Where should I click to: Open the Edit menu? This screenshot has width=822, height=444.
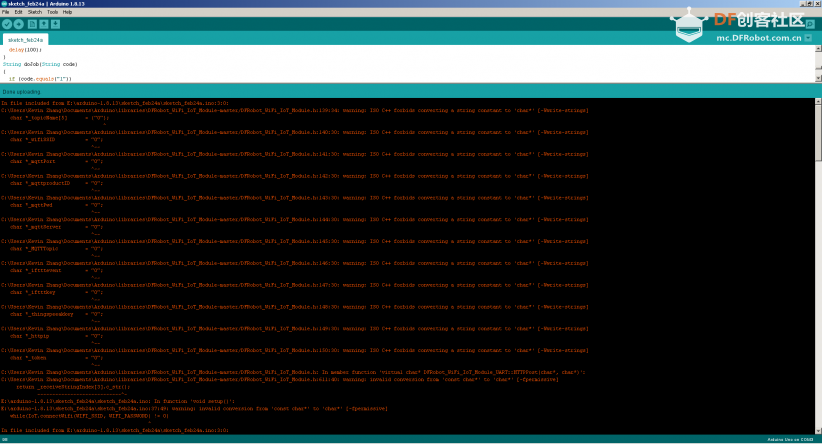[18, 12]
